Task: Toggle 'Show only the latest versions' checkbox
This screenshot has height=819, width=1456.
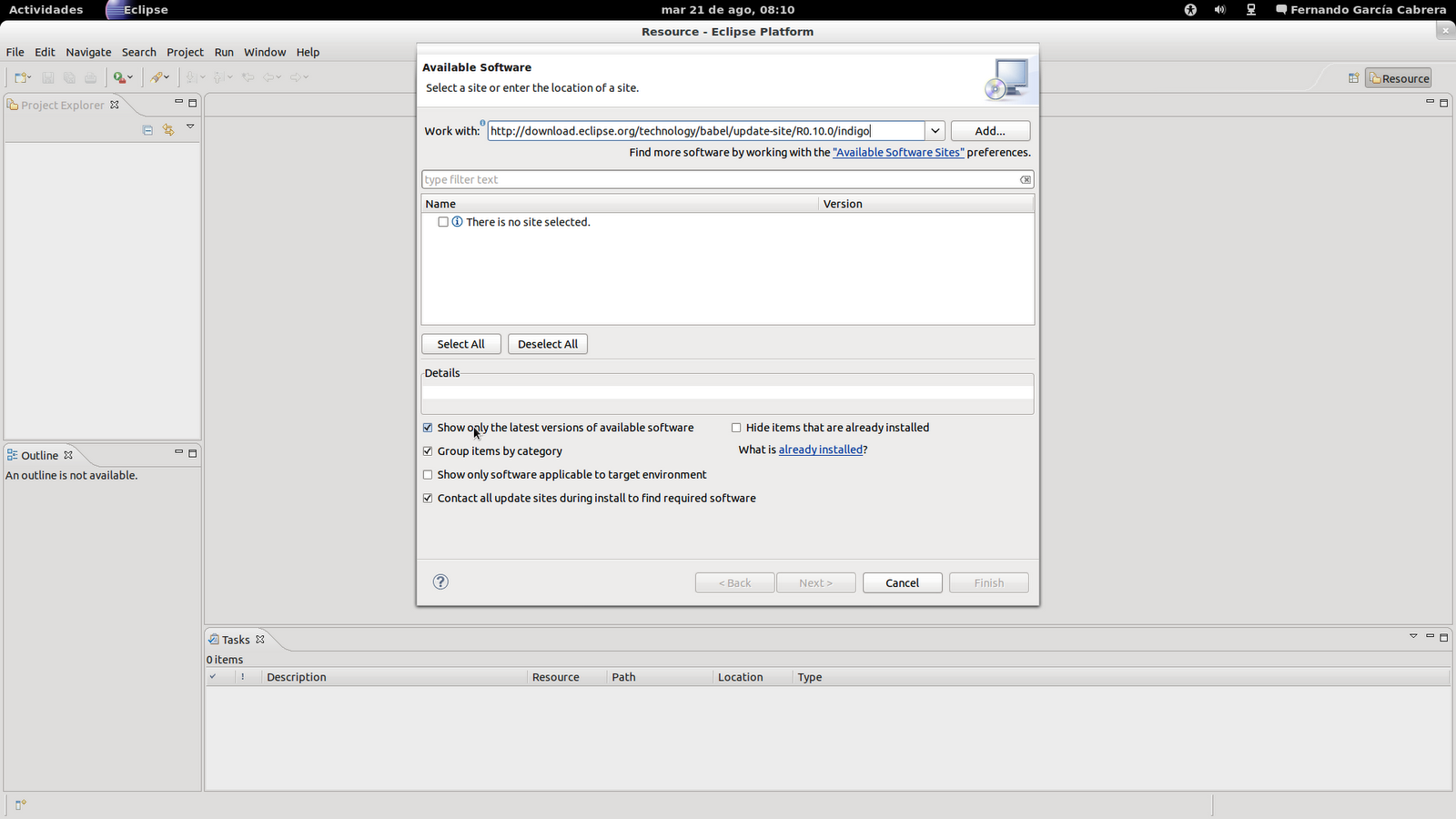Action: pos(428,428)
